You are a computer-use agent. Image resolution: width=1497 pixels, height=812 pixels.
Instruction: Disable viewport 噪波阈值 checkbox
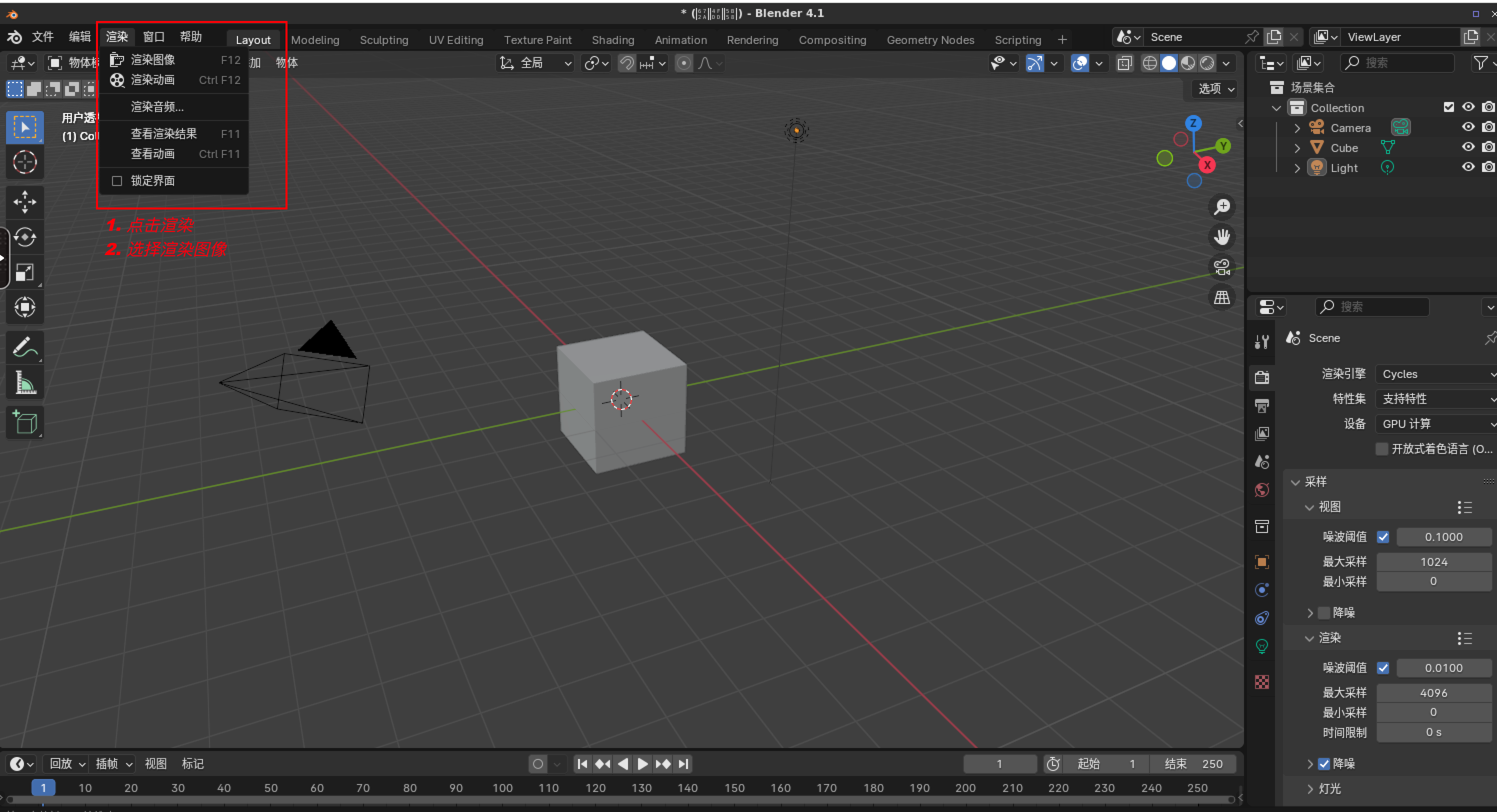pos(1383,537)
